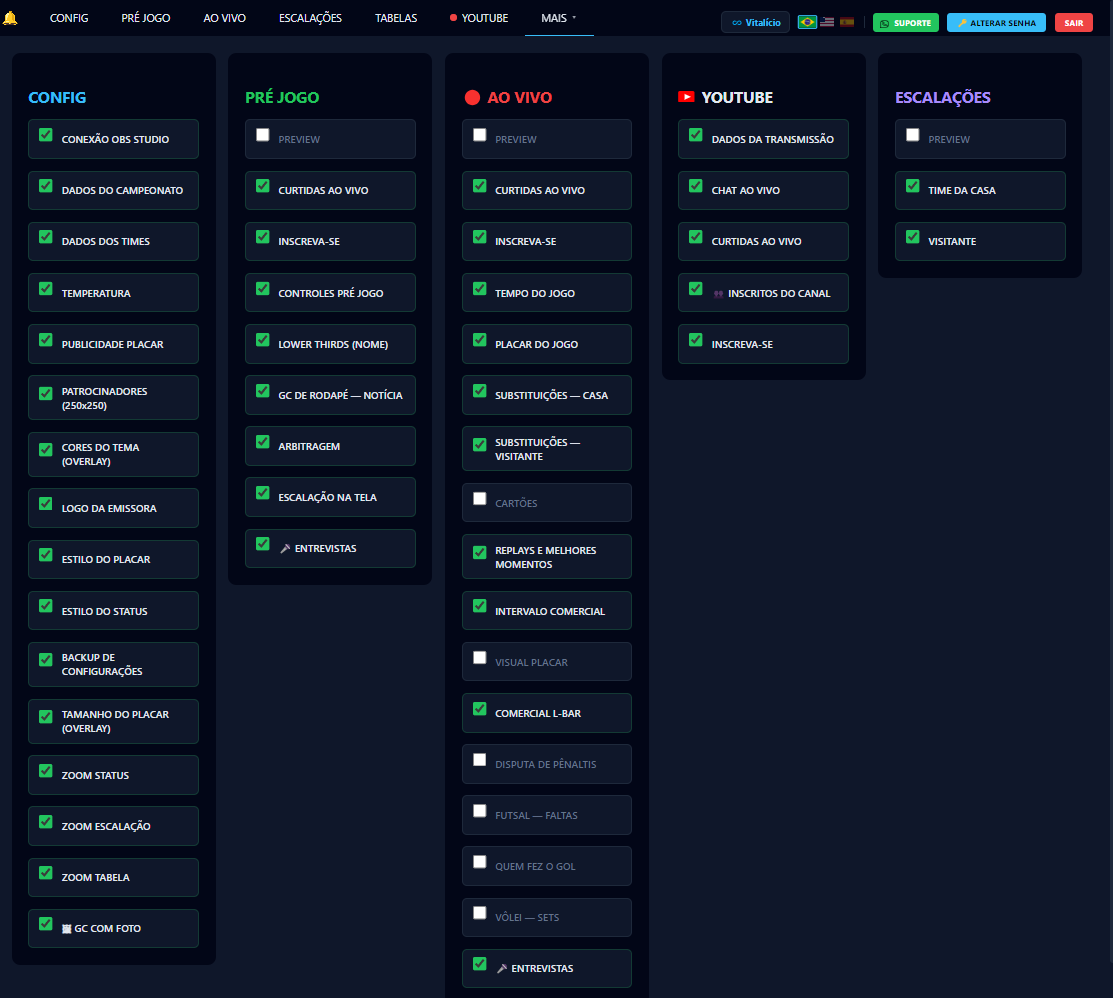
Task: Uncheck the Zoom Tabela checkbox
Action: (45, 873)
